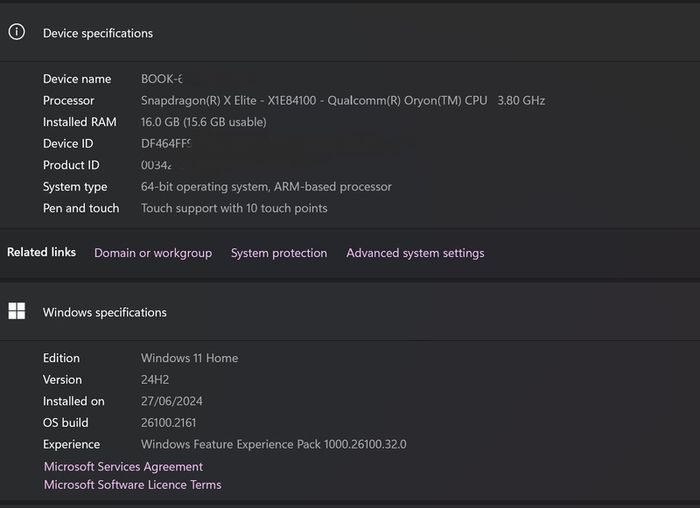
Task: Open Microsoft Software Licence Terms link
Action: (133, 485)
